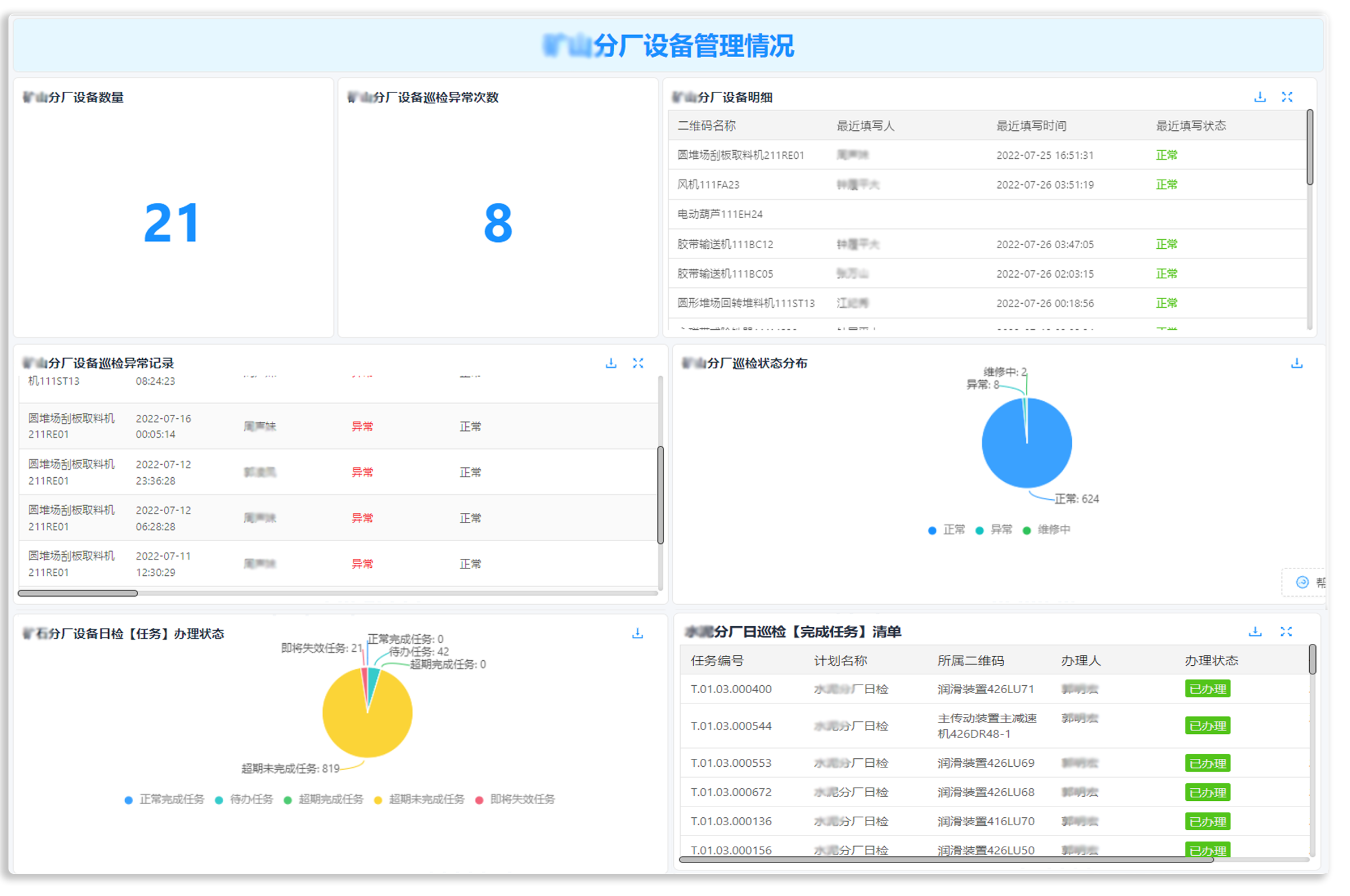Screen dimensions: 1350x896
Task: Download the 设备日检任务办理状态 chart
Action: [x=637, y=633]
